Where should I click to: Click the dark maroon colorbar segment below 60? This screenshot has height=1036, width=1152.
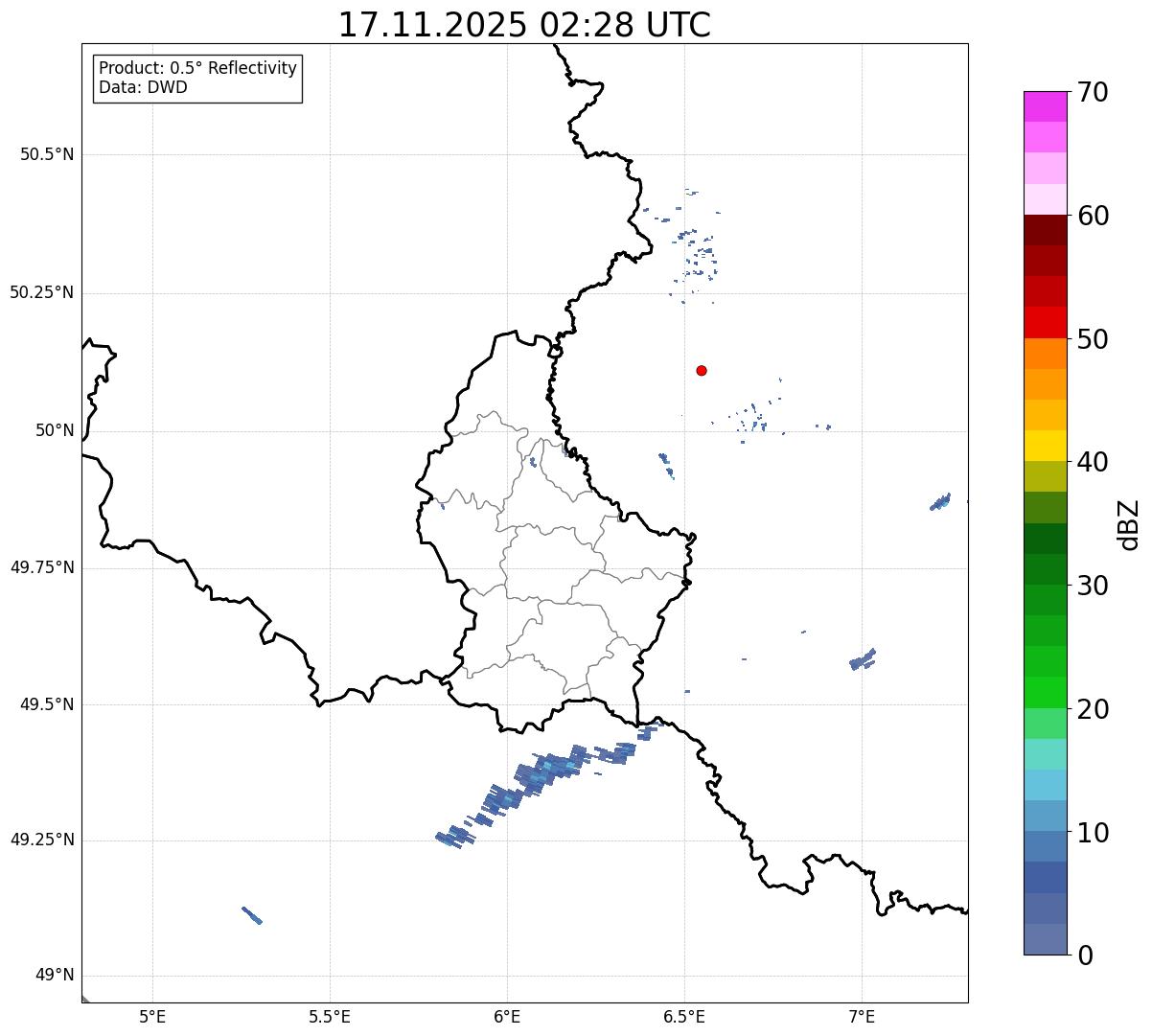pos(1045,230)
